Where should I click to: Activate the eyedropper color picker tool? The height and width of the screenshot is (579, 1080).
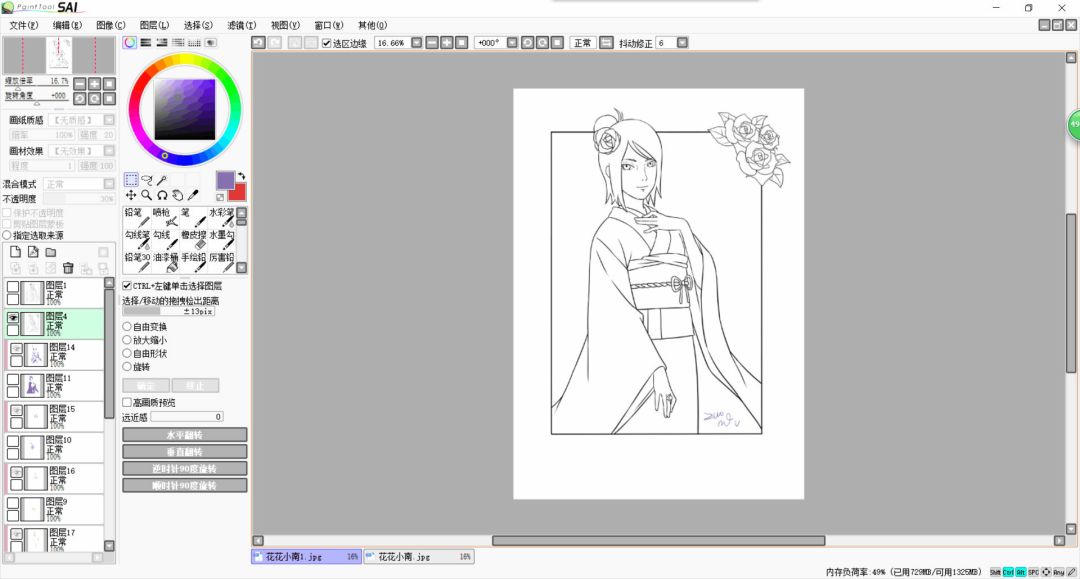193,196
